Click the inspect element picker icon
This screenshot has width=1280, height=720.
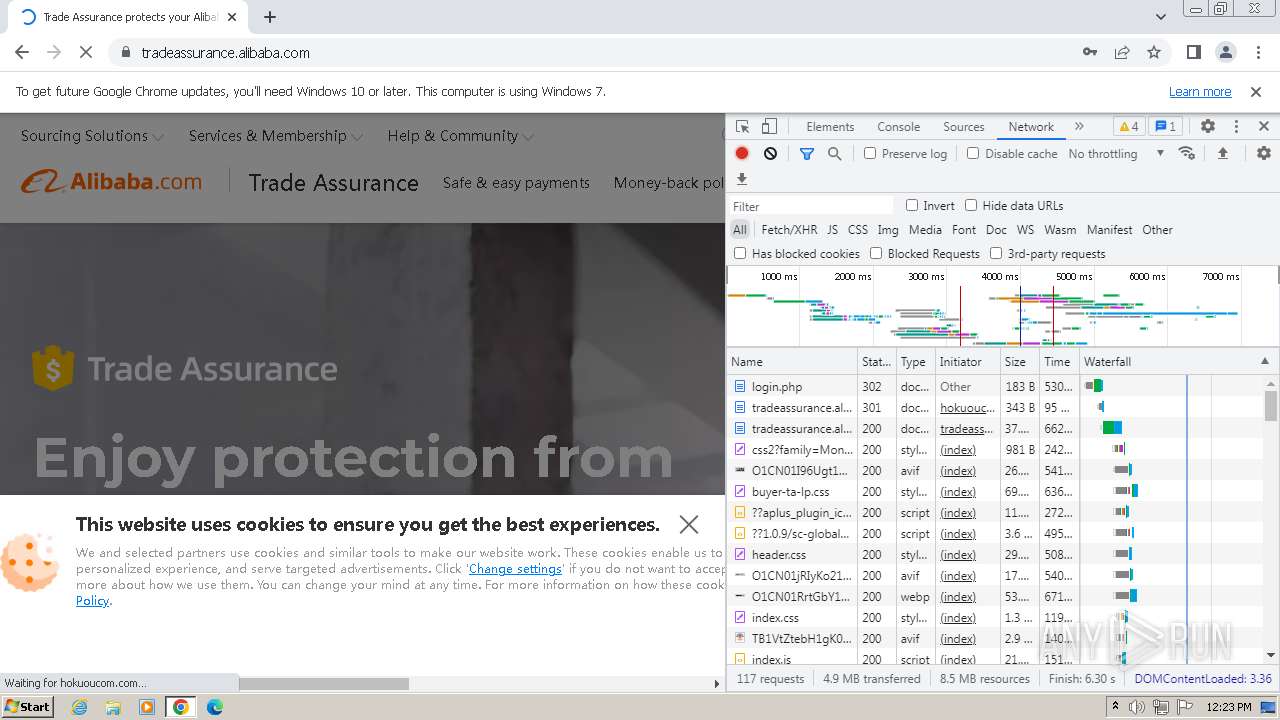[742, 127]
